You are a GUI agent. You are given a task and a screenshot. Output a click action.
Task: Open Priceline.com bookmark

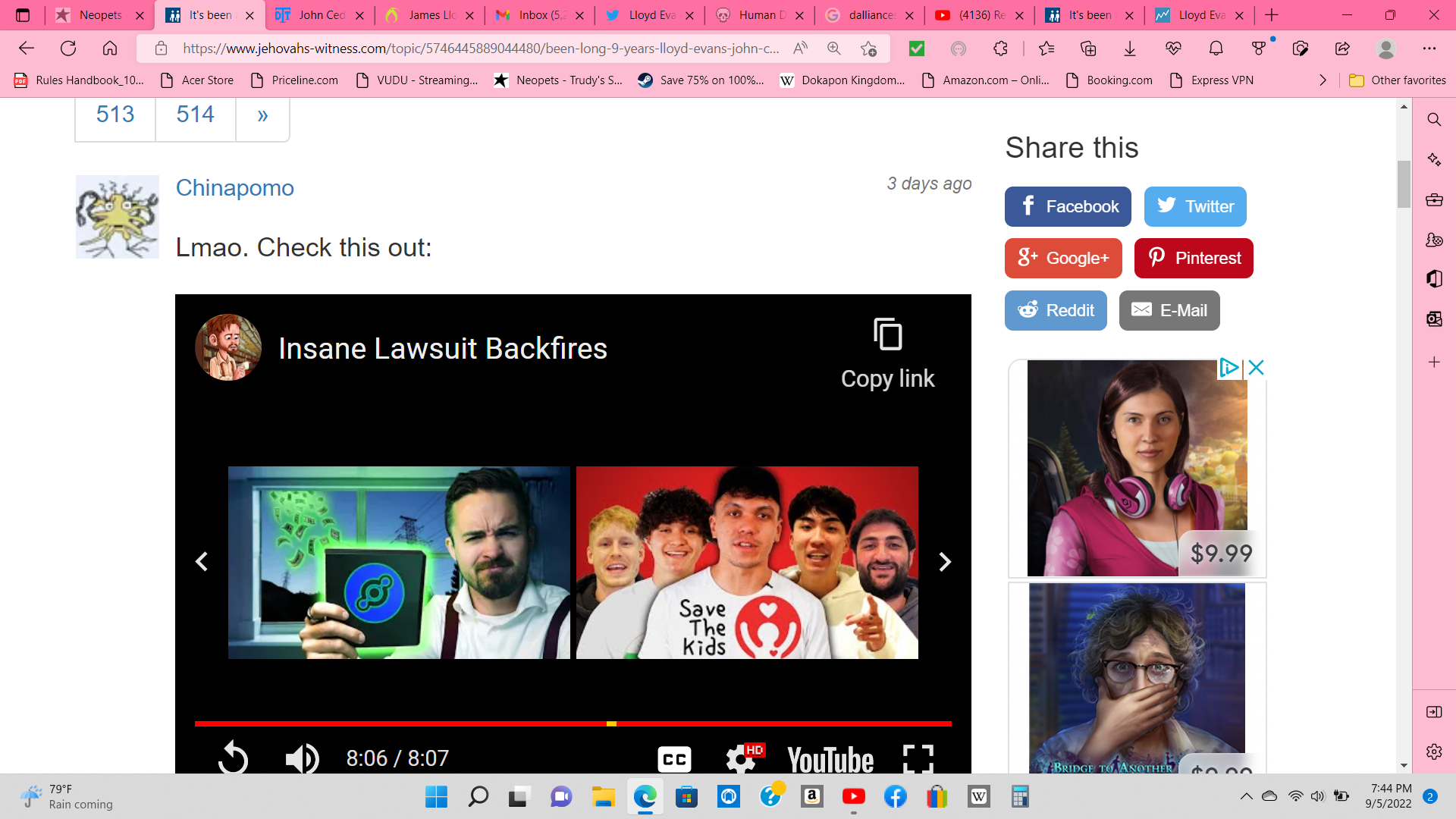[x=294, y=80]
